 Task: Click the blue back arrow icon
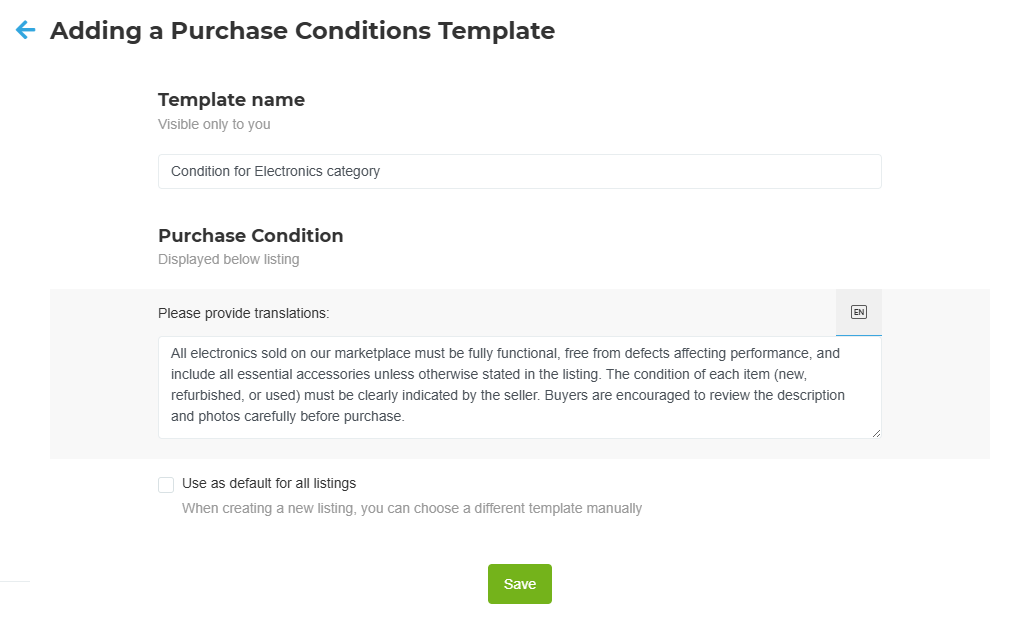click(26, 31)
